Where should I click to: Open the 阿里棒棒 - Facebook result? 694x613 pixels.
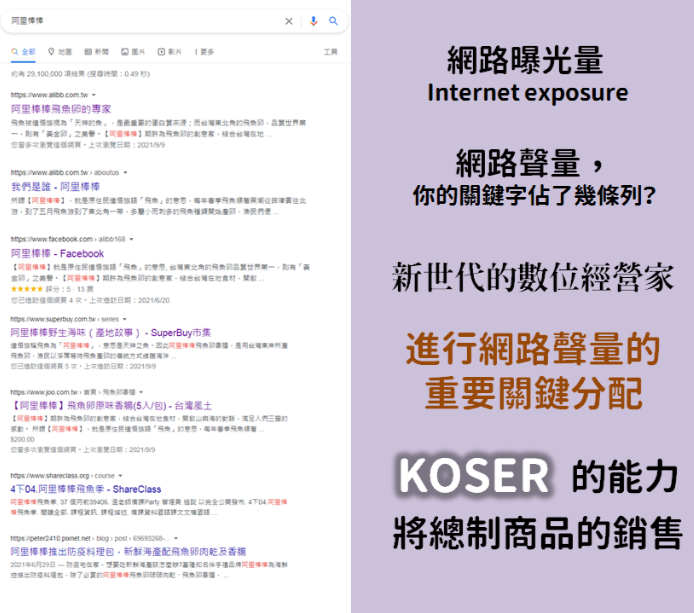point(58,254)
